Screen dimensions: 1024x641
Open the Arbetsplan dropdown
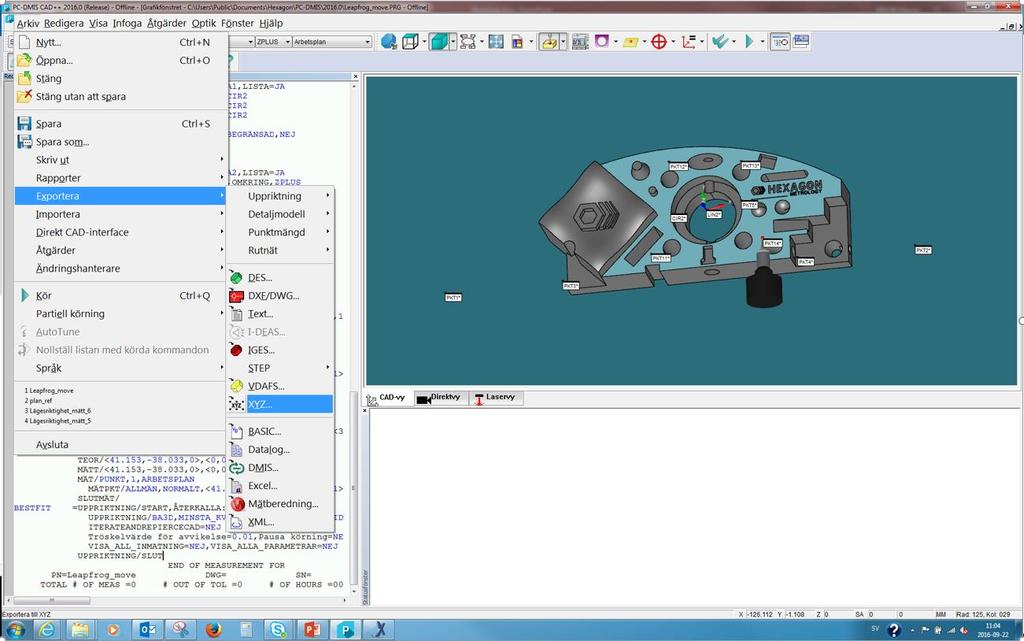point(332,42)
